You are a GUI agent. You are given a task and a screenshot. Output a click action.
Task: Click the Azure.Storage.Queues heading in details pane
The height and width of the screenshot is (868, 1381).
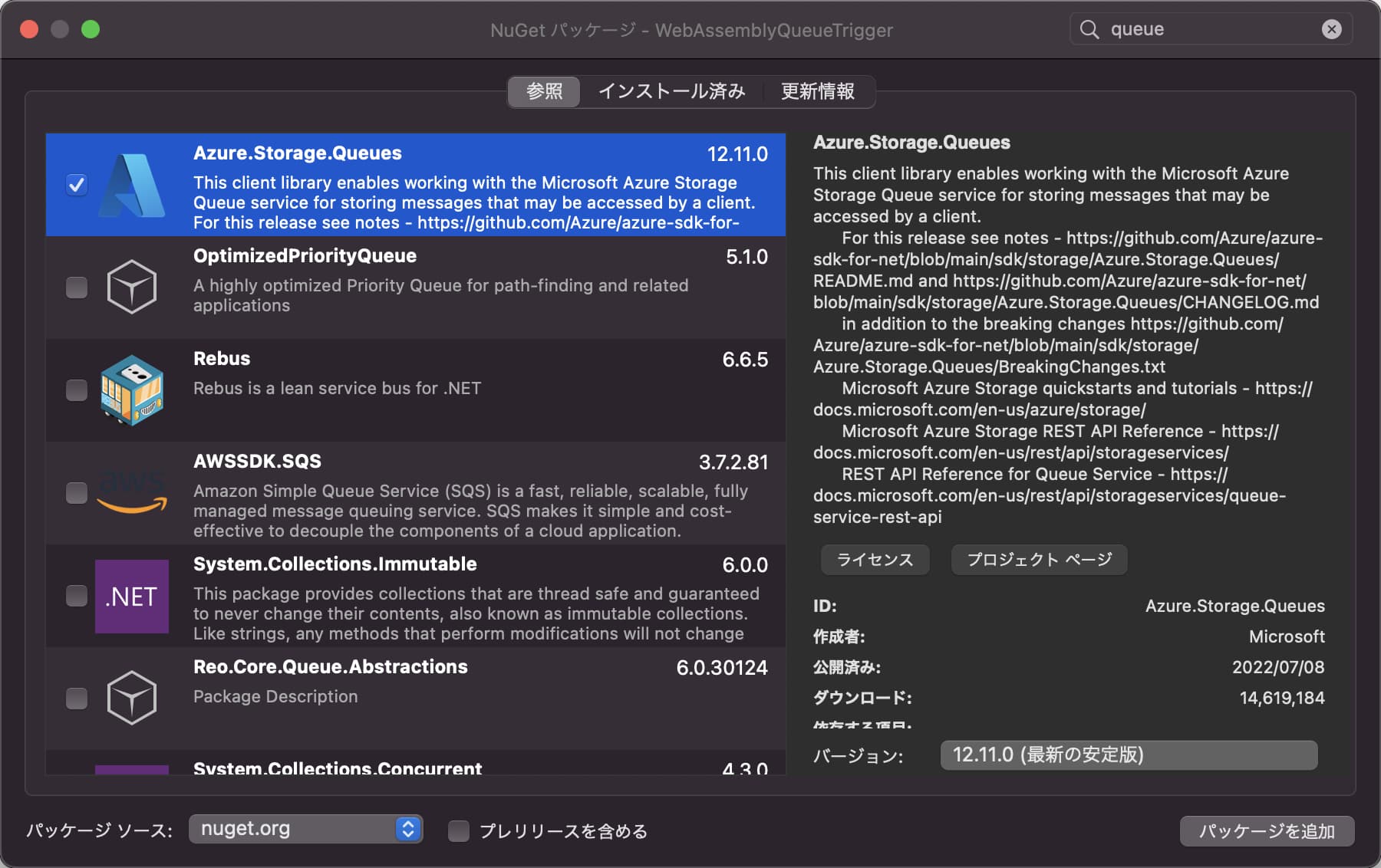click(x=911, y=143)
